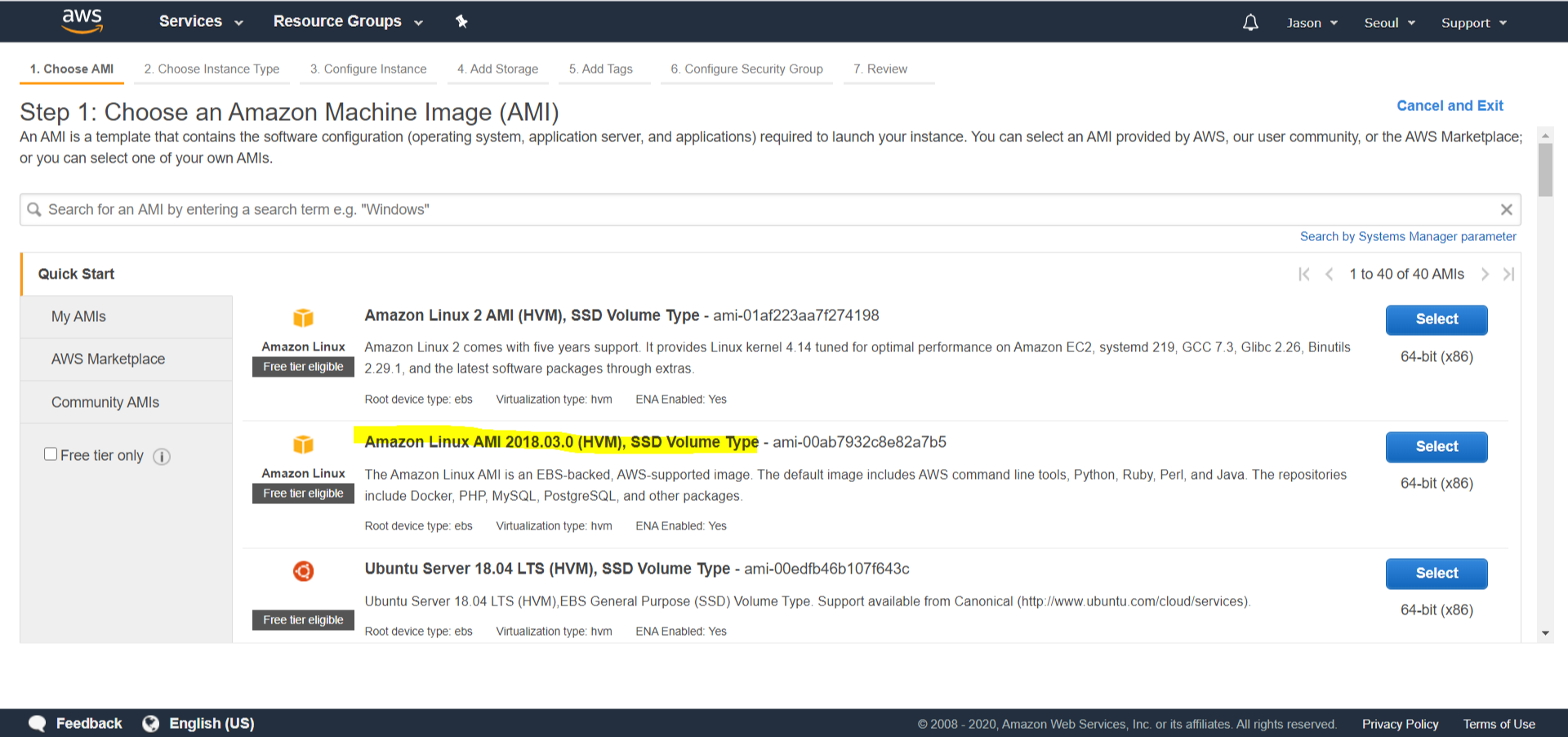This screenshot has height=737, width=1568.
Task: Focus the AMI search input field
Action: pyautogui.click(x=770, y=210)
